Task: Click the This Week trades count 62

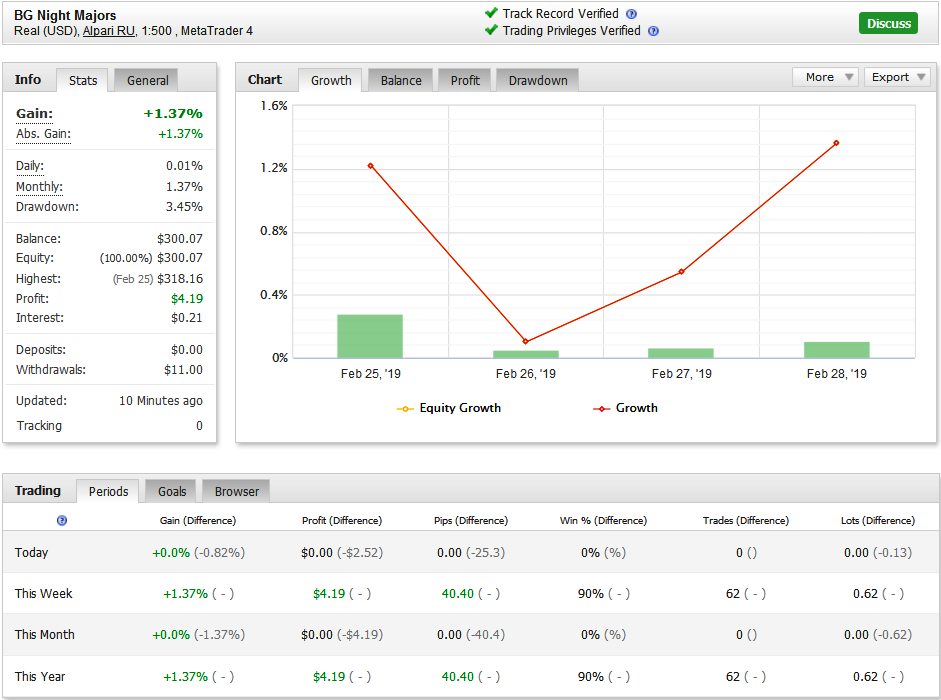Action: [x=733, y=594]
